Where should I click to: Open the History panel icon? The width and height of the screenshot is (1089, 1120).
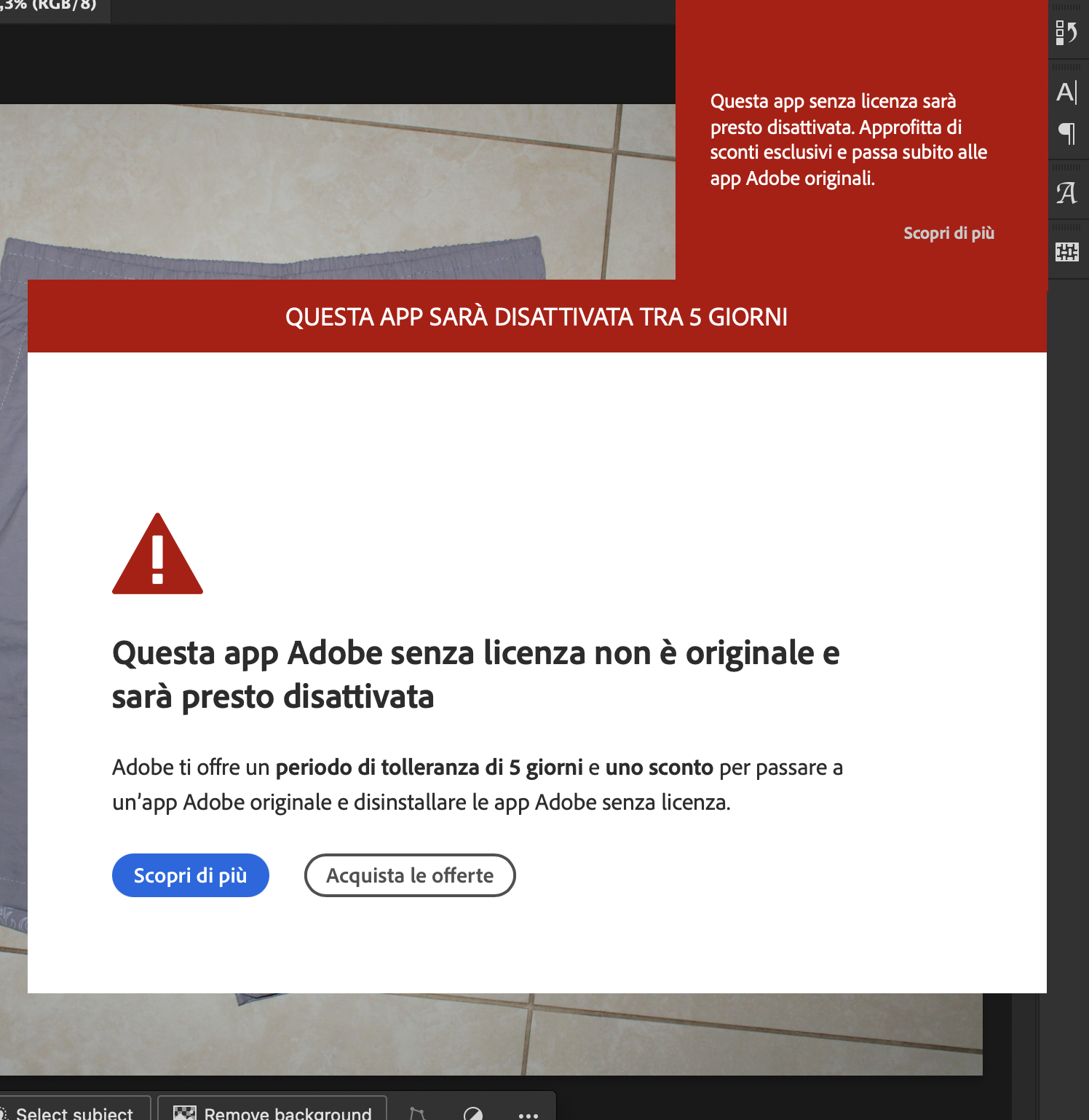[1066, 33]
